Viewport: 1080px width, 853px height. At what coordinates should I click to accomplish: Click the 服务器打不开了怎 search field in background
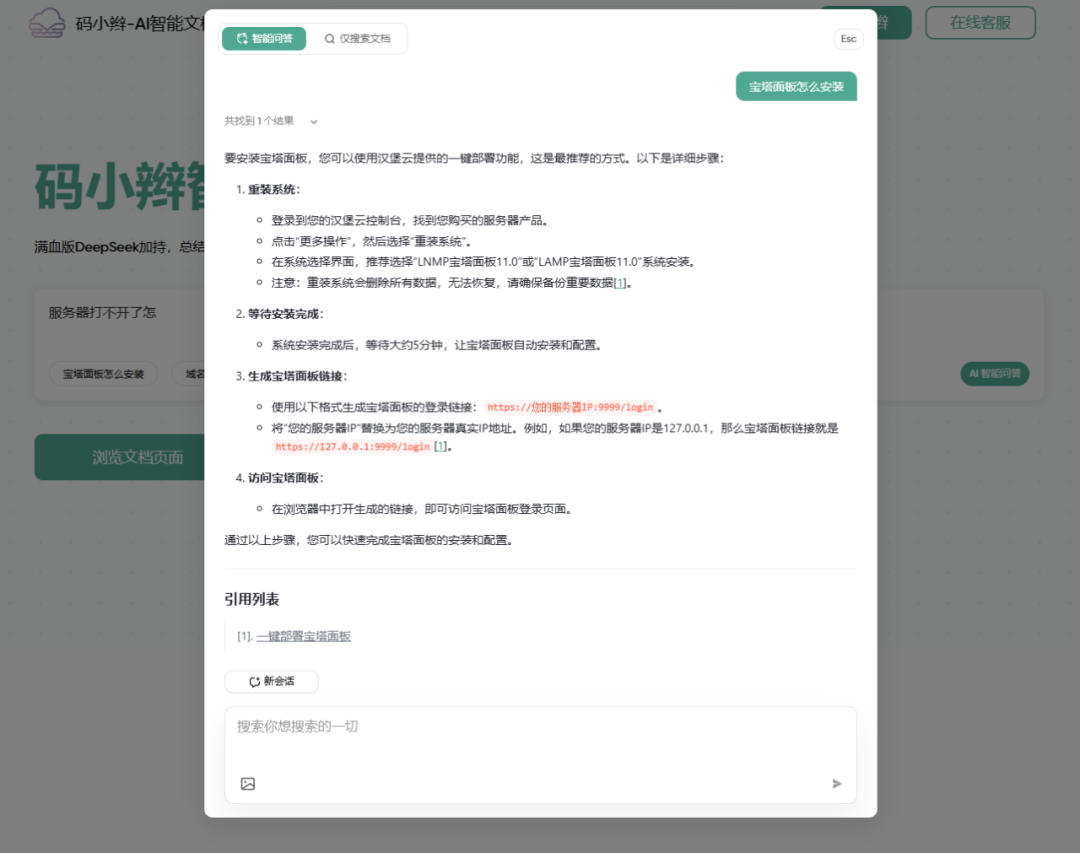(x=103, y=313)
